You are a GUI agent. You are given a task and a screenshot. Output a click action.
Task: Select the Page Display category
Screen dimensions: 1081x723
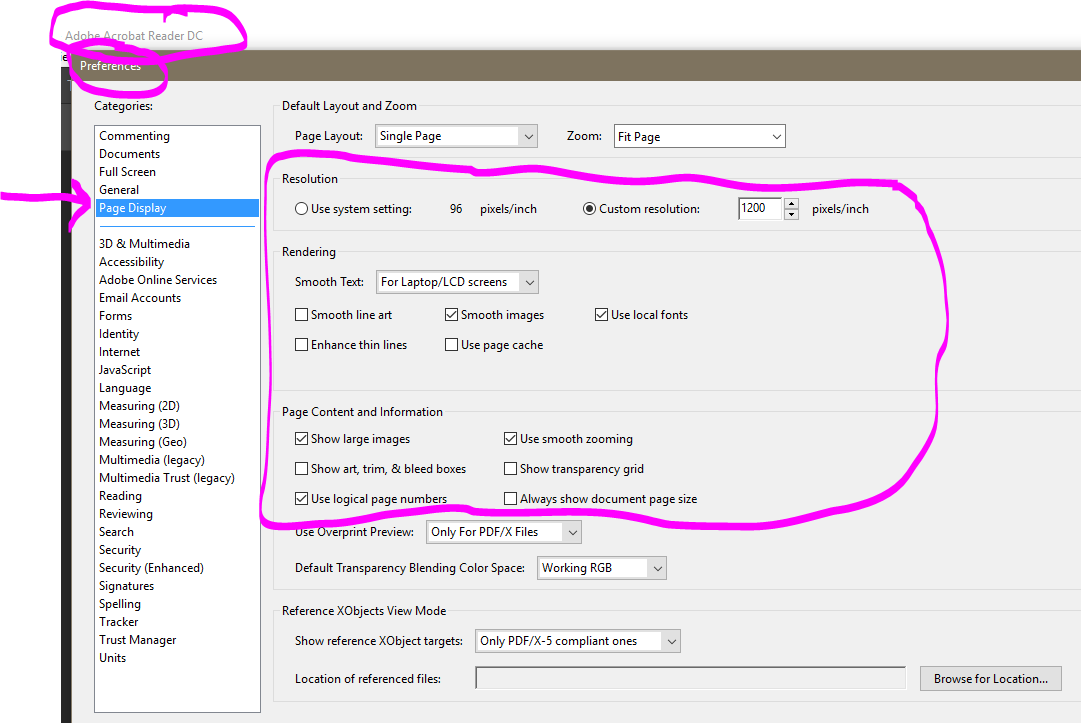click(177, 207)
